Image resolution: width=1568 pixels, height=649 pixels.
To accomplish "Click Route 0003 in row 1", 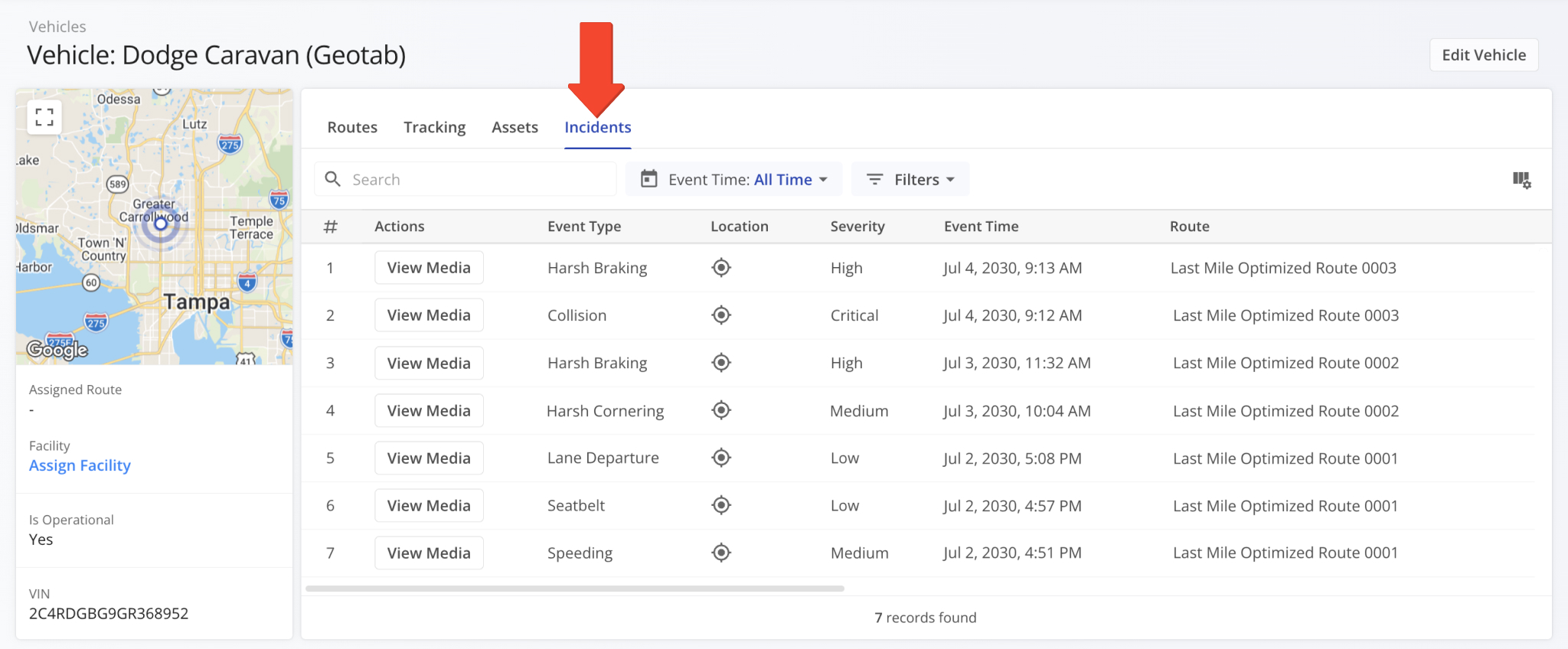I will [1283, 268].
